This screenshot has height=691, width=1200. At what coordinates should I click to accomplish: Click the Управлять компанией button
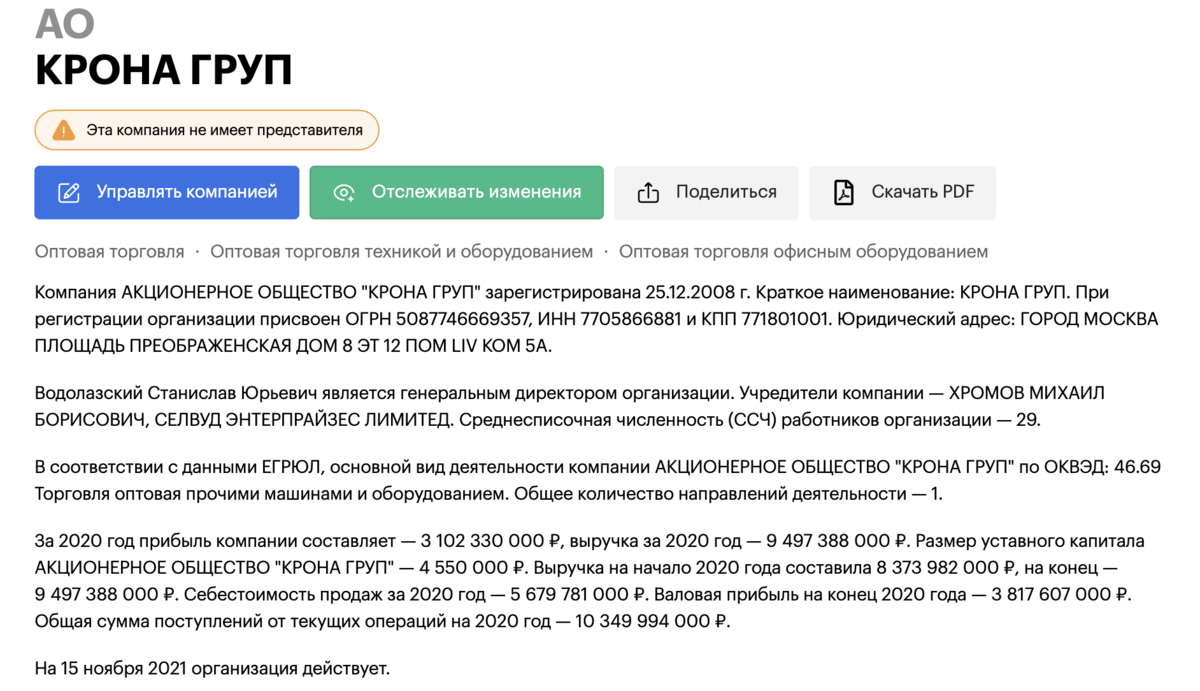pyautogui.click(x=167, y=192)
